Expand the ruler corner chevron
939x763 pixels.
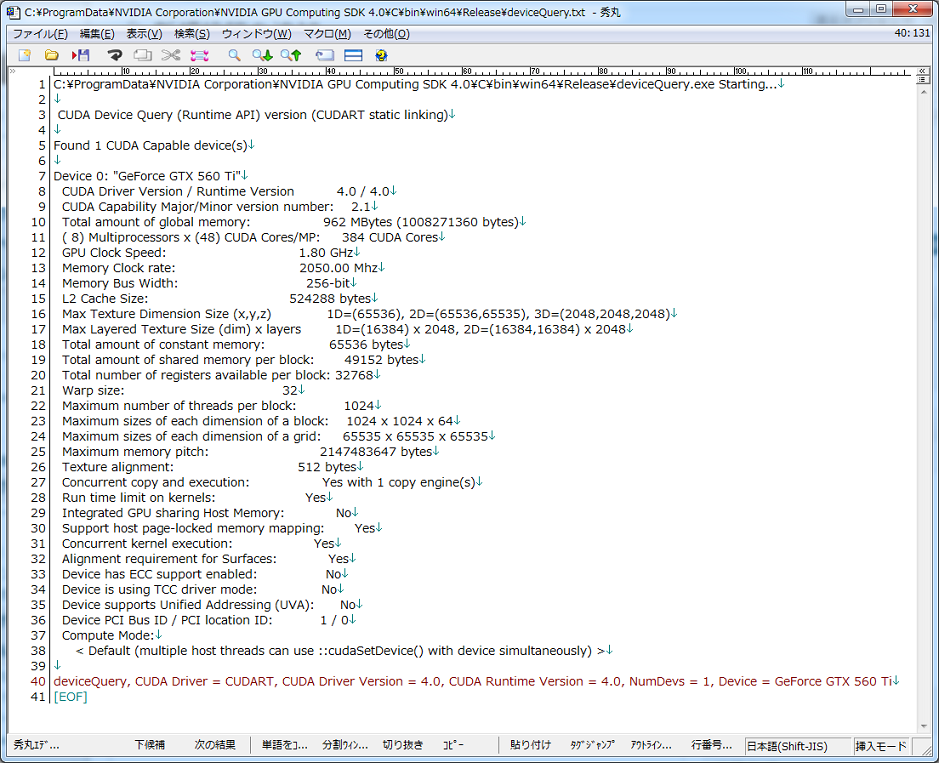(x=11, y=71)
